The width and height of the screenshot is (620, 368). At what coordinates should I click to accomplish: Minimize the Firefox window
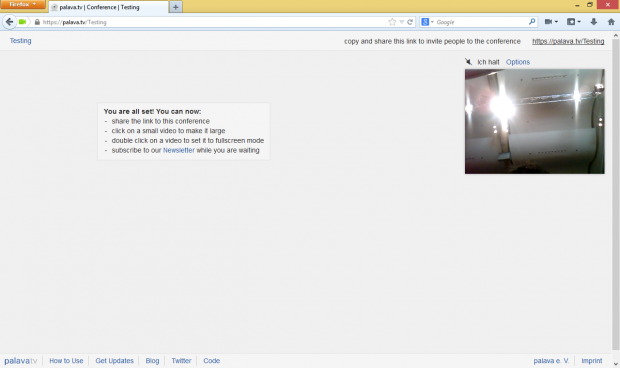point(577,5)
